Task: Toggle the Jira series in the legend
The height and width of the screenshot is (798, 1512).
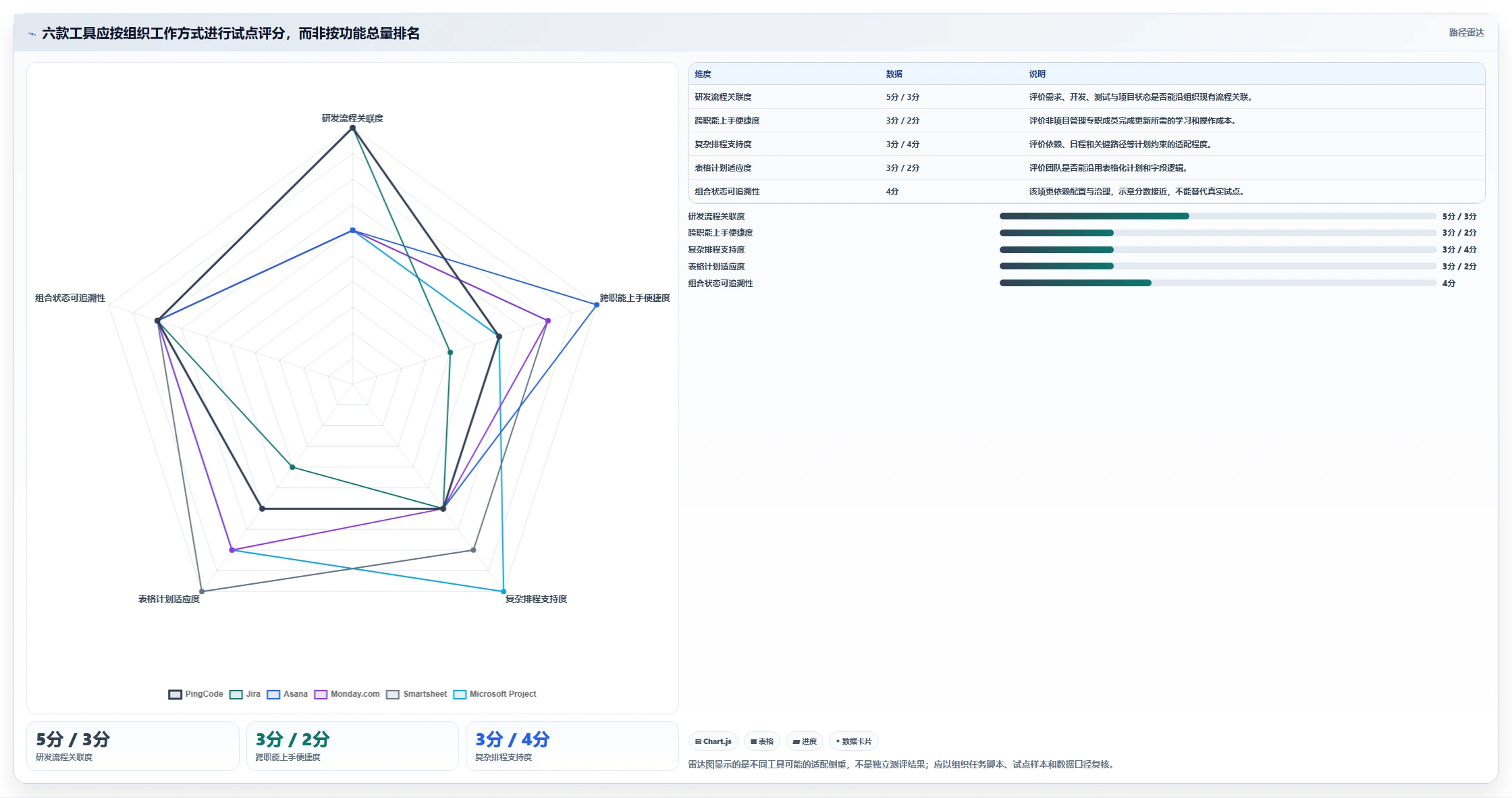Action: [x=245, y=694]
